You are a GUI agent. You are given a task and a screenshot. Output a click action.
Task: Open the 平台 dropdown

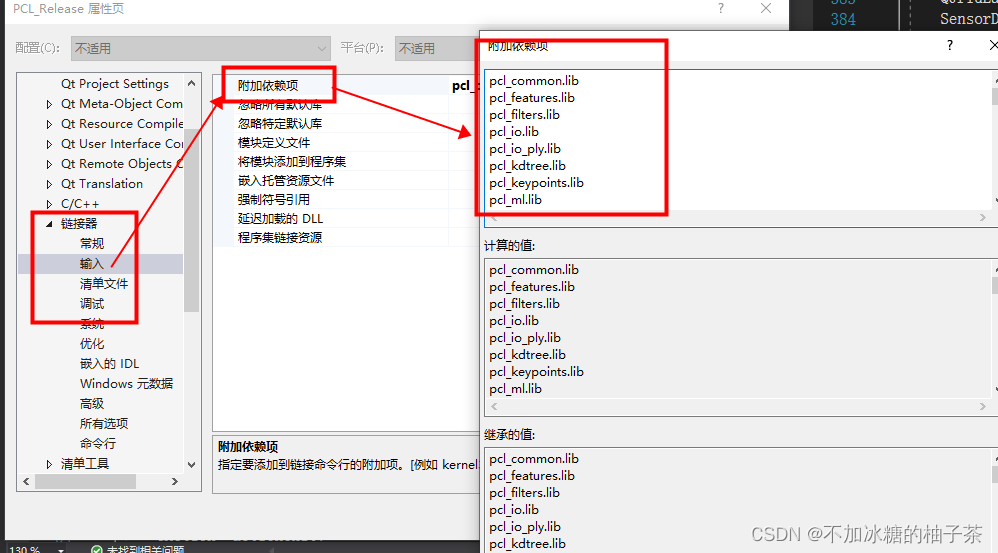pos(437,48)
